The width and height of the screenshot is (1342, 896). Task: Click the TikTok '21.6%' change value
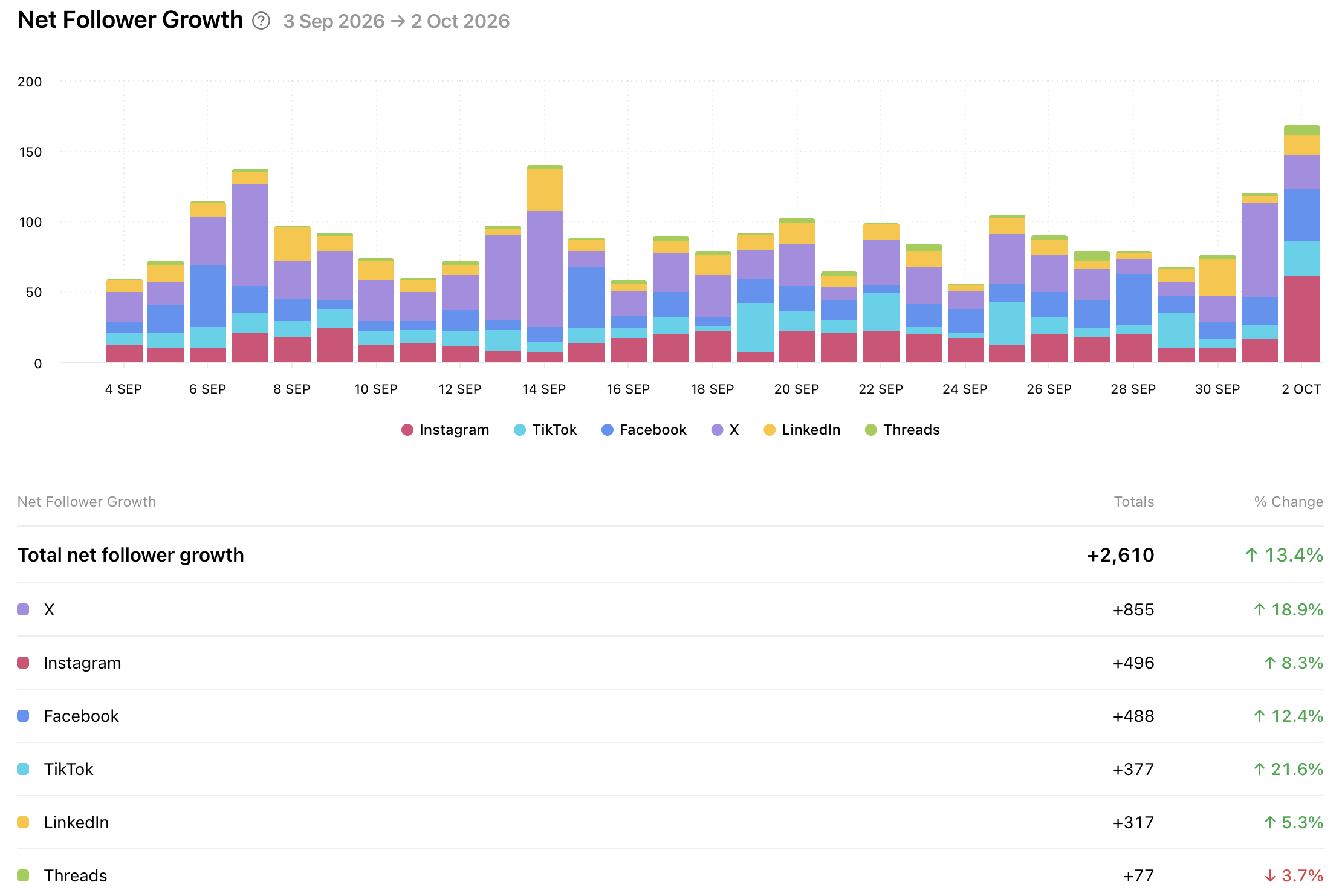point(1288,769)
